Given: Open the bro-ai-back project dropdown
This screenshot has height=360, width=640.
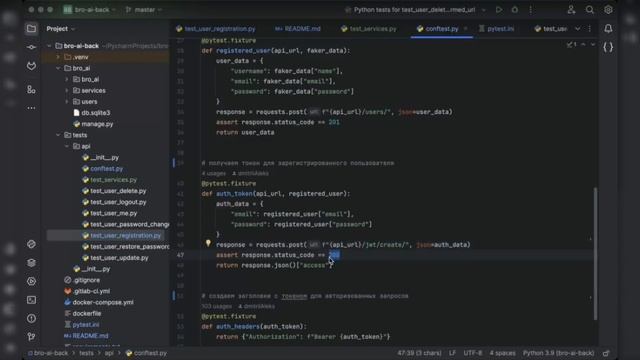Looking at the screenshot, I should pyautogui.click(x=89, y=9).
